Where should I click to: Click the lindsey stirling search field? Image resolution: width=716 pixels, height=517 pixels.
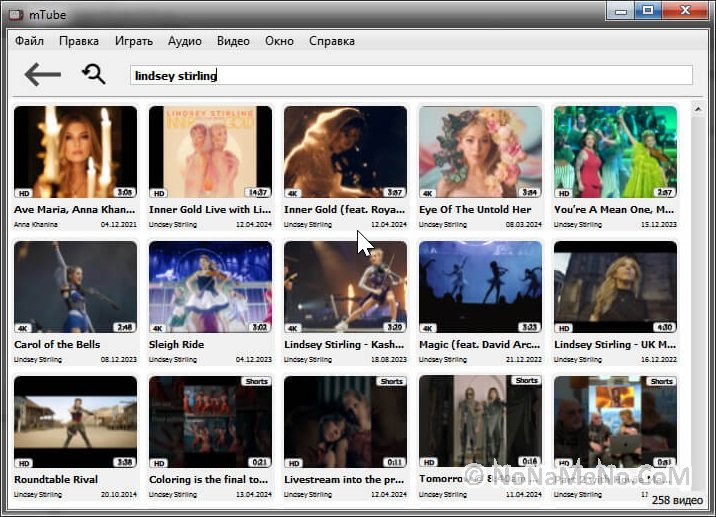point(410,75)
